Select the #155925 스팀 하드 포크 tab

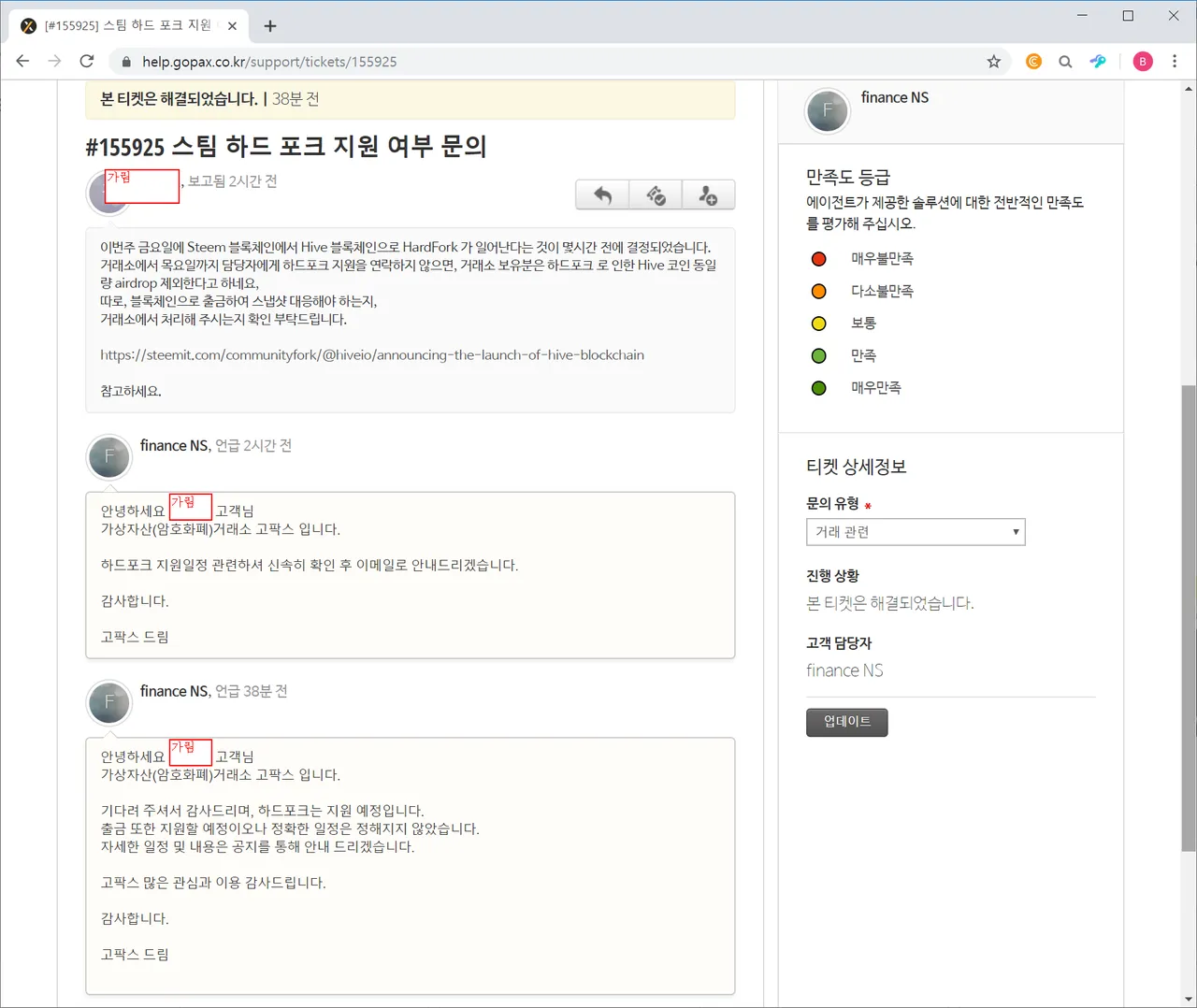click(x=128, y=26)
